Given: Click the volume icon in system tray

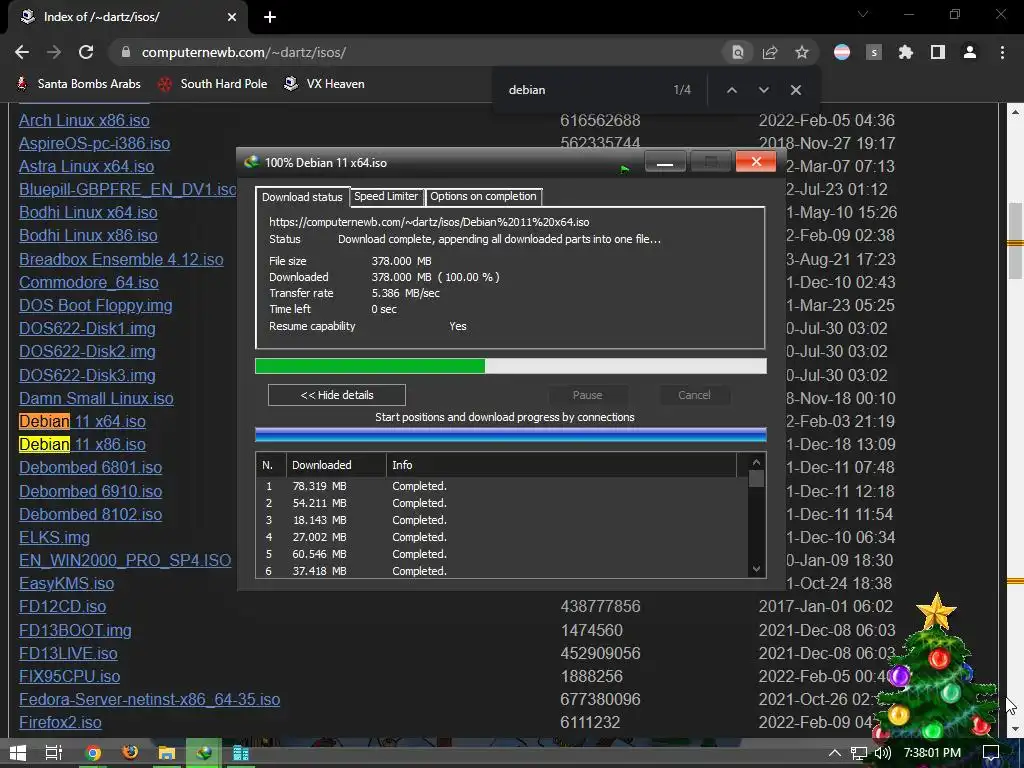Looking at the screenshot, I should [x=882, y=753].
